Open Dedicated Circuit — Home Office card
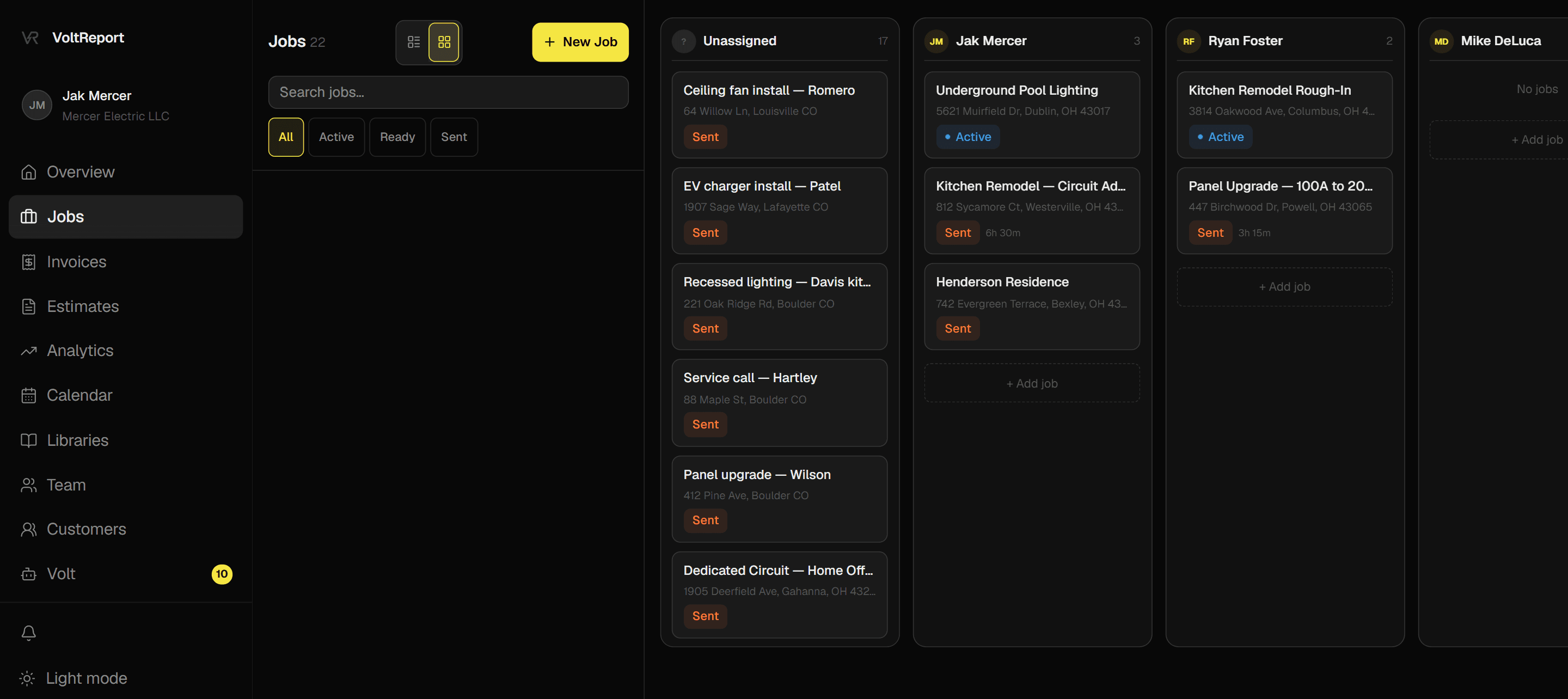This screenshot has width=1568, height=699. [x=780, y=595]
